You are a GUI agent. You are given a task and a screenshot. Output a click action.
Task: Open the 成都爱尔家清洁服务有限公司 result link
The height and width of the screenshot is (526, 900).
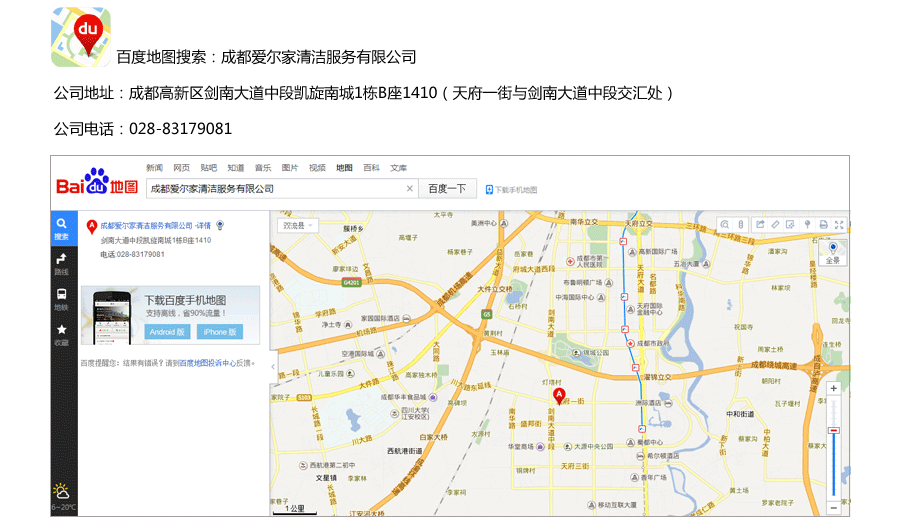(x=146, y=226)
